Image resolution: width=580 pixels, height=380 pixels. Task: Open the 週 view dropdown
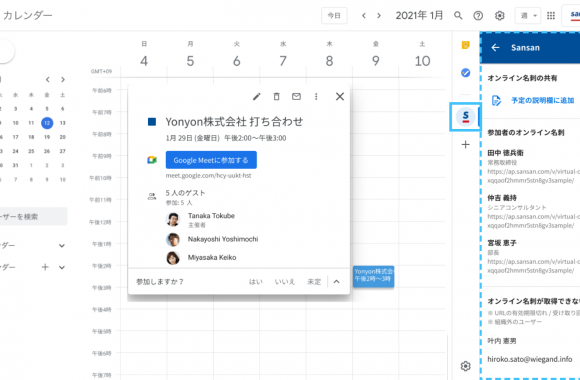point(528,16)
